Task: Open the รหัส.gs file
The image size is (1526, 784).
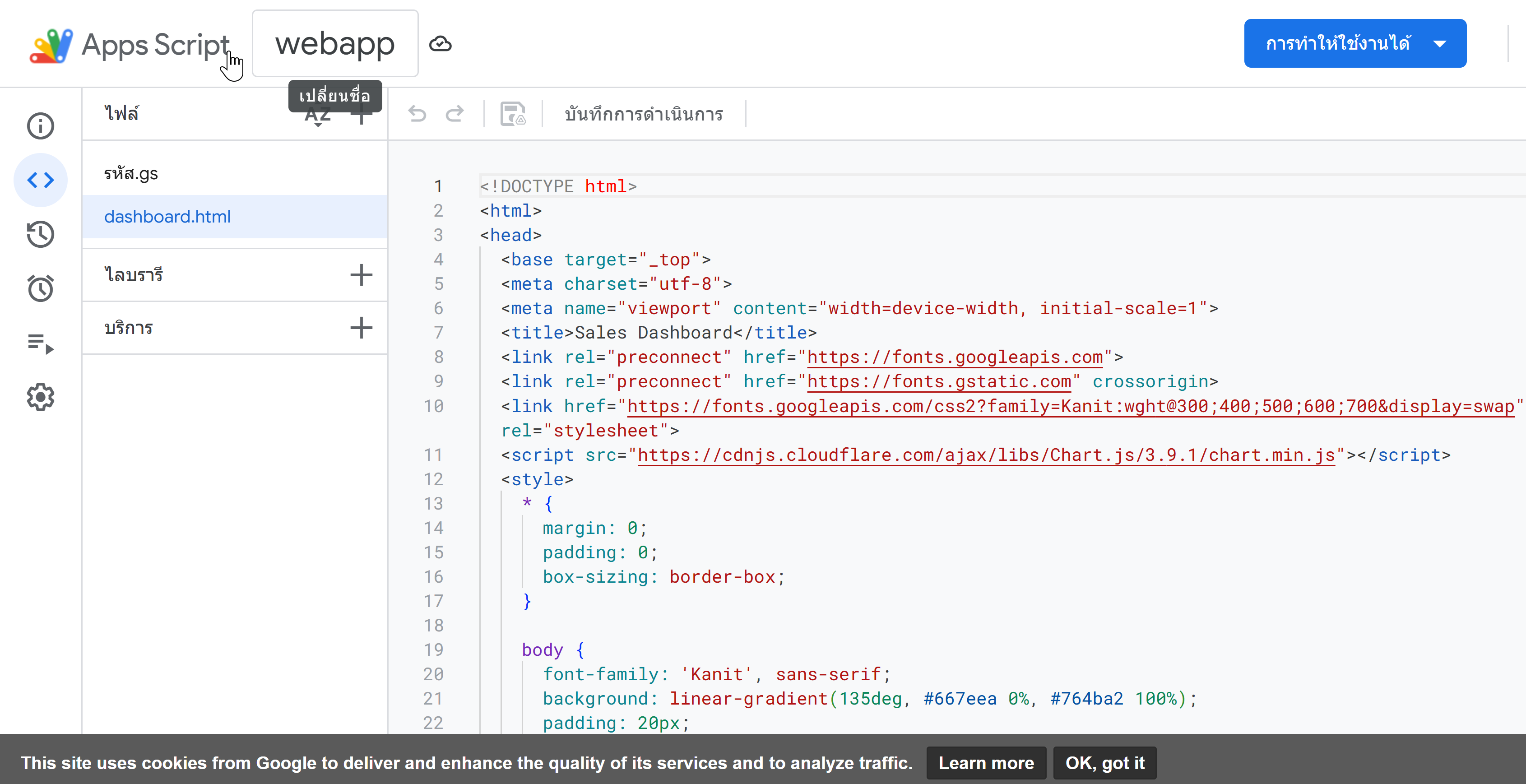Action: click(131, 174)
